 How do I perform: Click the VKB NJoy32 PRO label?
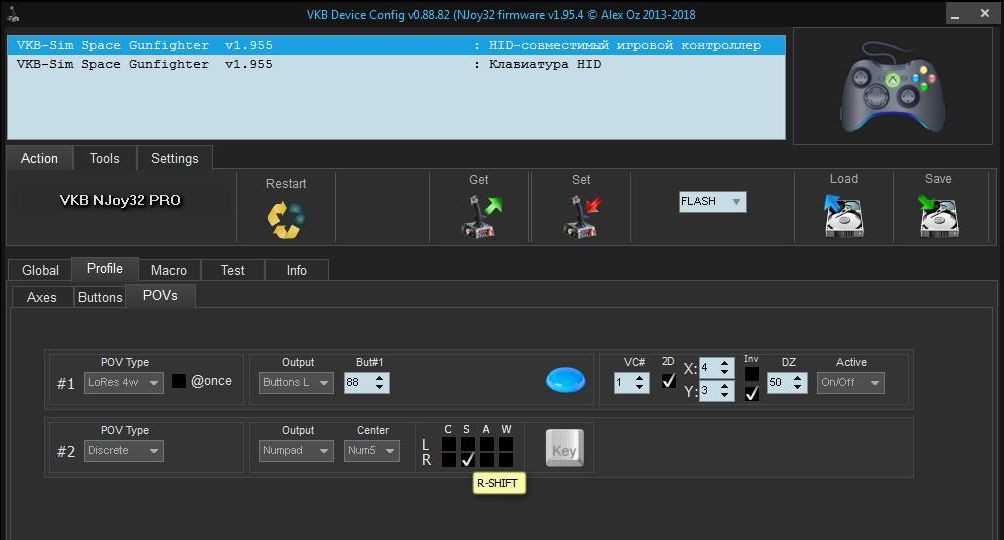[x=120, y=200]
